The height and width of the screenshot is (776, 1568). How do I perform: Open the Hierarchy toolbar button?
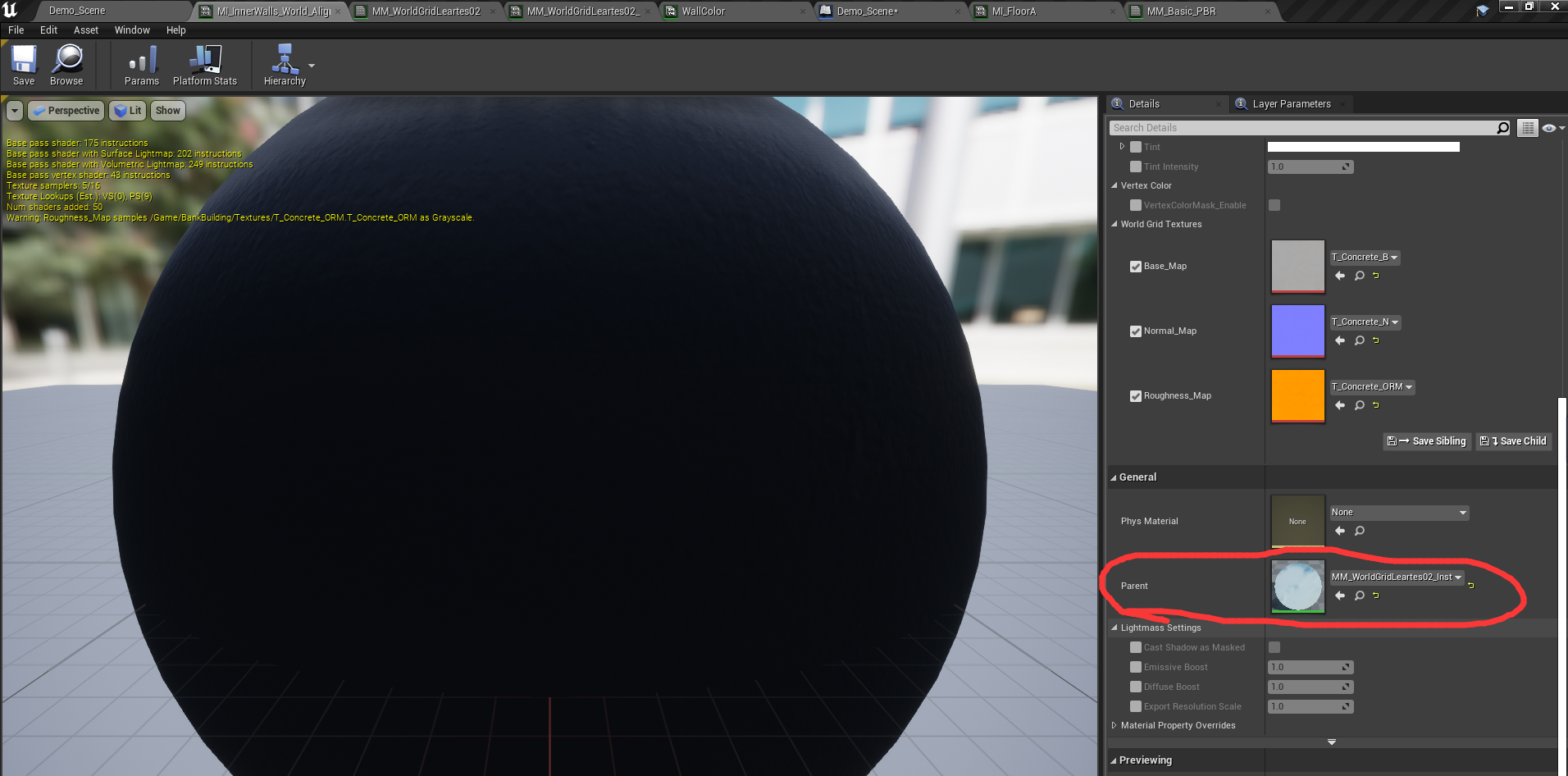coord(285,65)
